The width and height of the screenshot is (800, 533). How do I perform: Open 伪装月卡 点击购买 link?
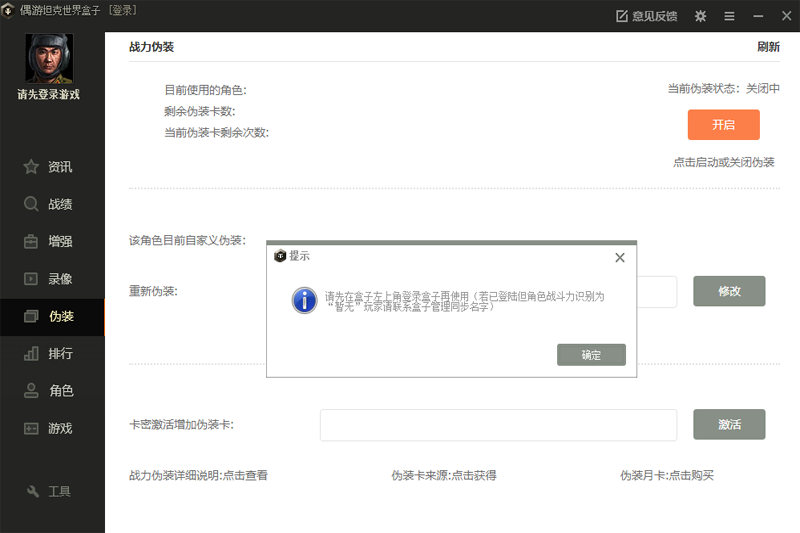[667, 475]
